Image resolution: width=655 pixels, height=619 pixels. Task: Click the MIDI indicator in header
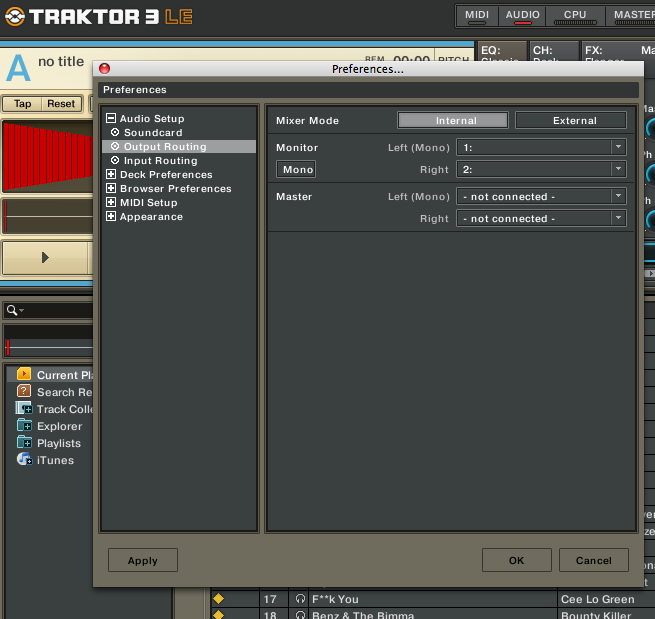coord(477,16)
